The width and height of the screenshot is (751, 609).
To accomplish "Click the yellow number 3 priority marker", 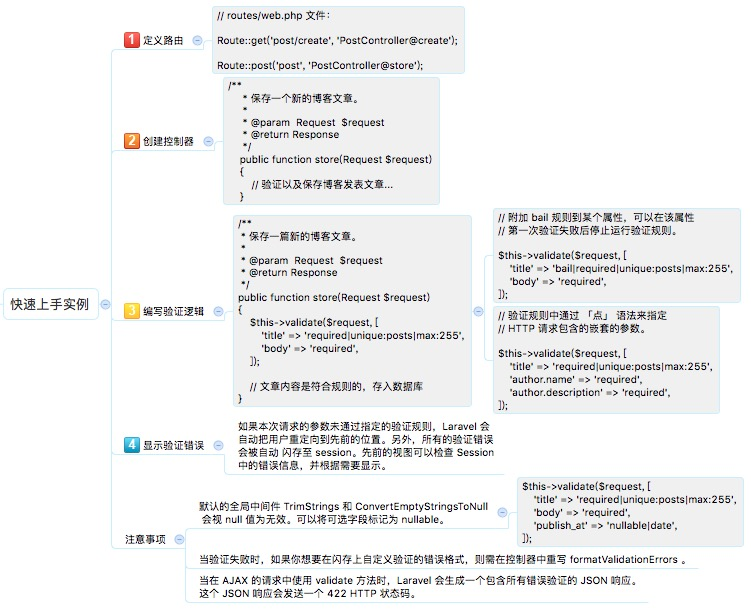I will [131, 311].
